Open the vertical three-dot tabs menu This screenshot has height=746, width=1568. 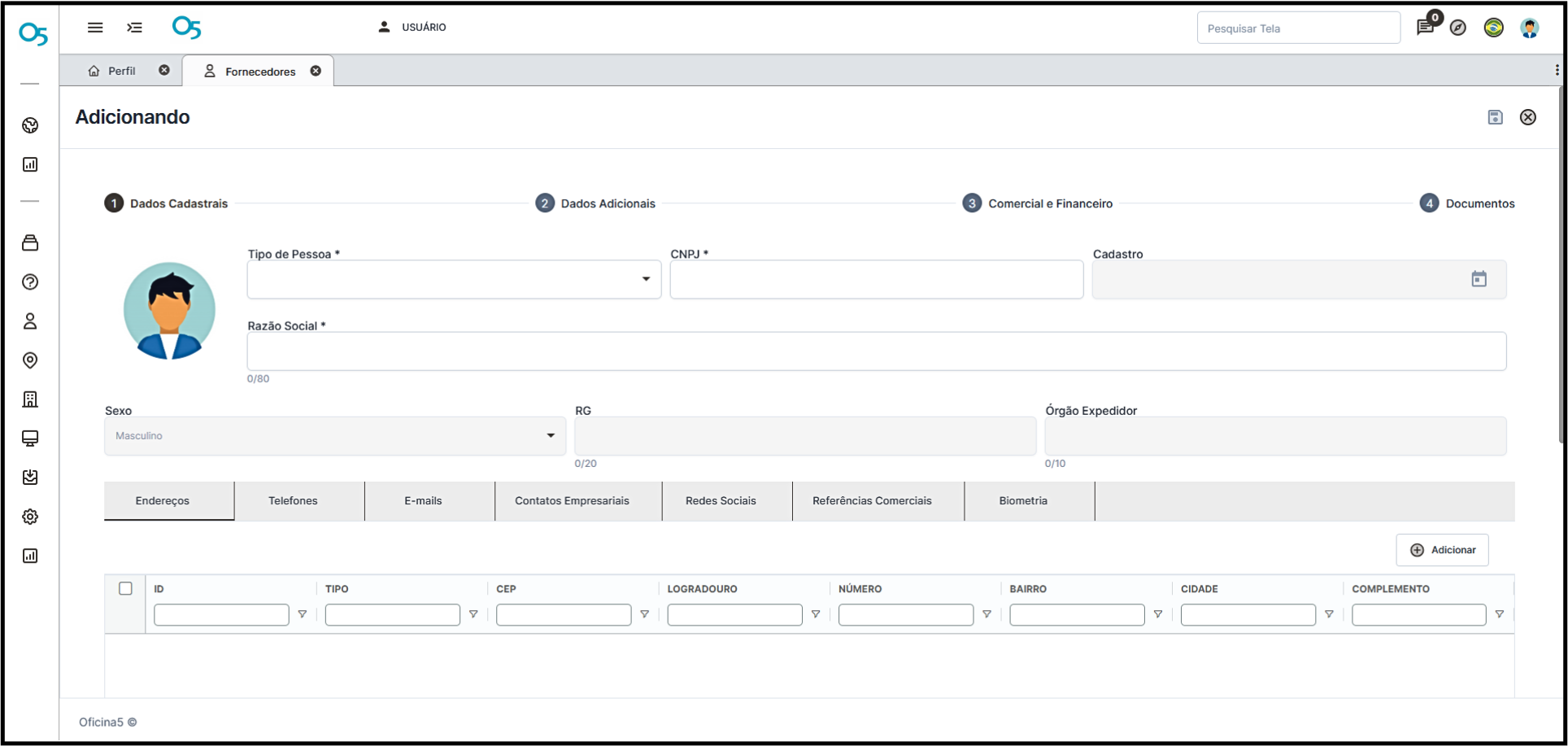(1557, 71)
